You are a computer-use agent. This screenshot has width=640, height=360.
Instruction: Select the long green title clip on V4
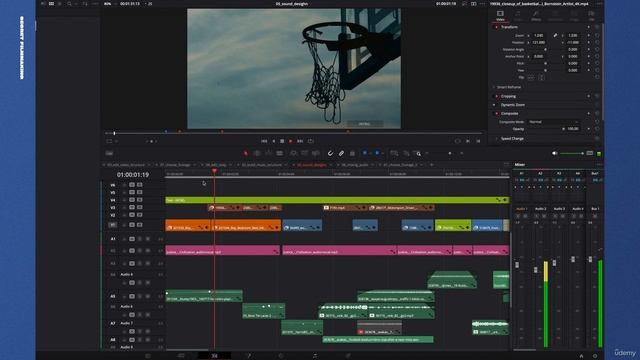pos(337,200)
